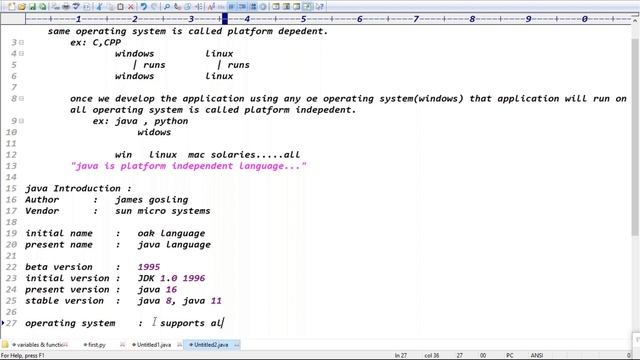Viewport: 640px width, 360px height.
Task: Click "java 16" on the present version line
Action: point(157,290)
